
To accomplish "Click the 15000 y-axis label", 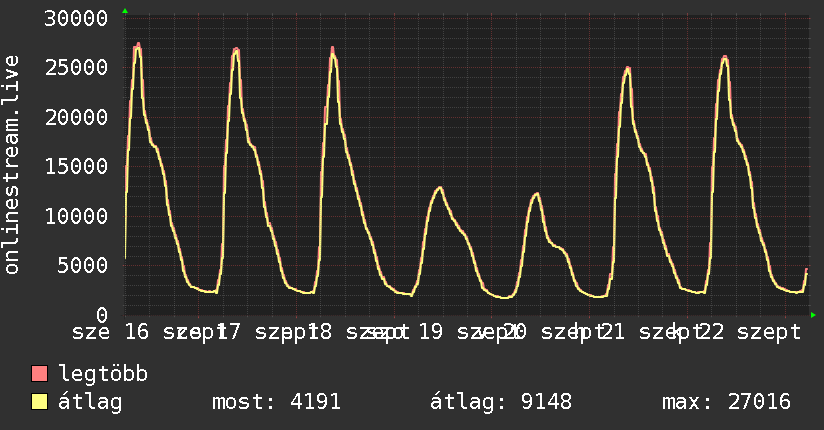I will pyautogui.click(x=76, y=167).
